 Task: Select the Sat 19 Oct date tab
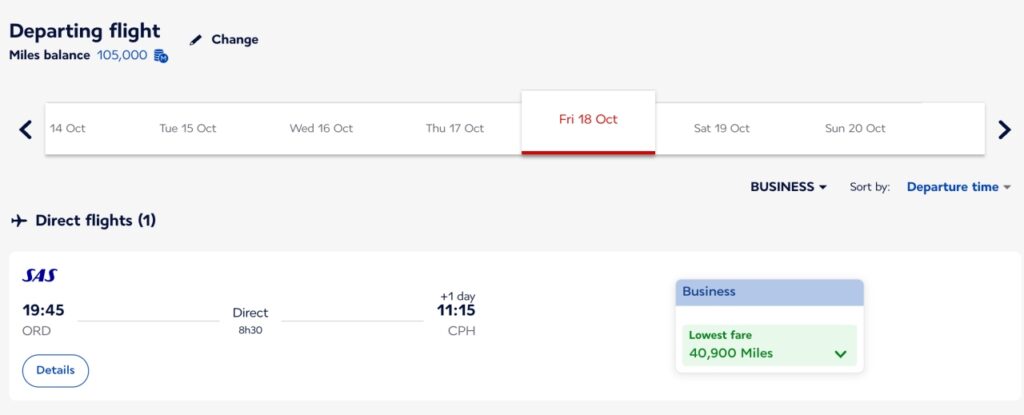tap(722, 128)
